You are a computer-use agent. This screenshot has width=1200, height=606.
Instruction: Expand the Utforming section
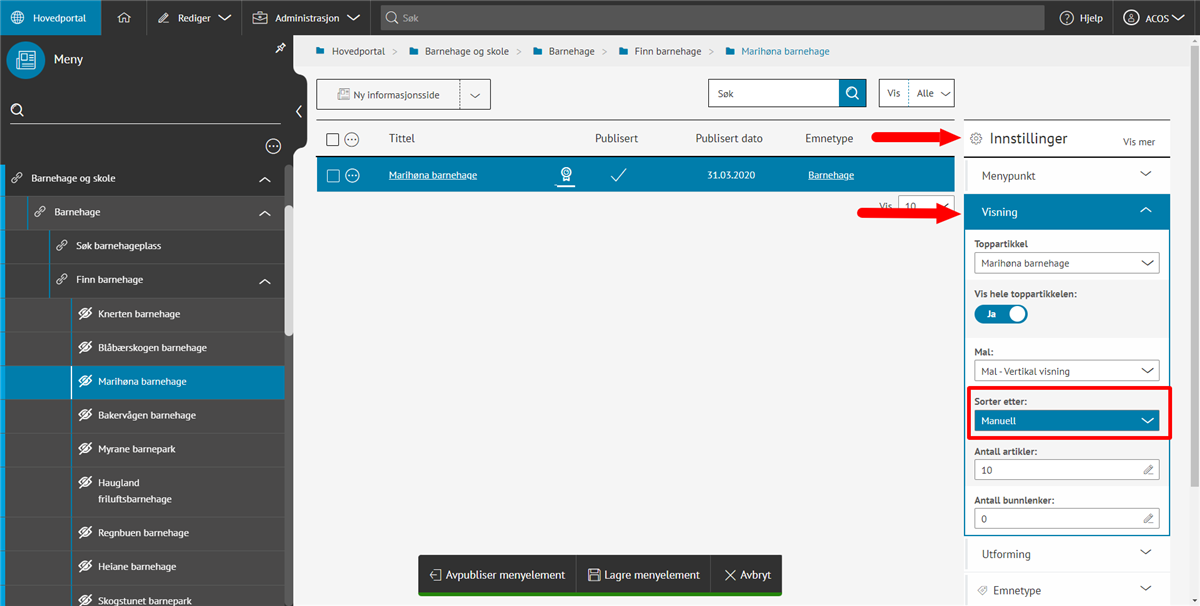coord(1066,553)
